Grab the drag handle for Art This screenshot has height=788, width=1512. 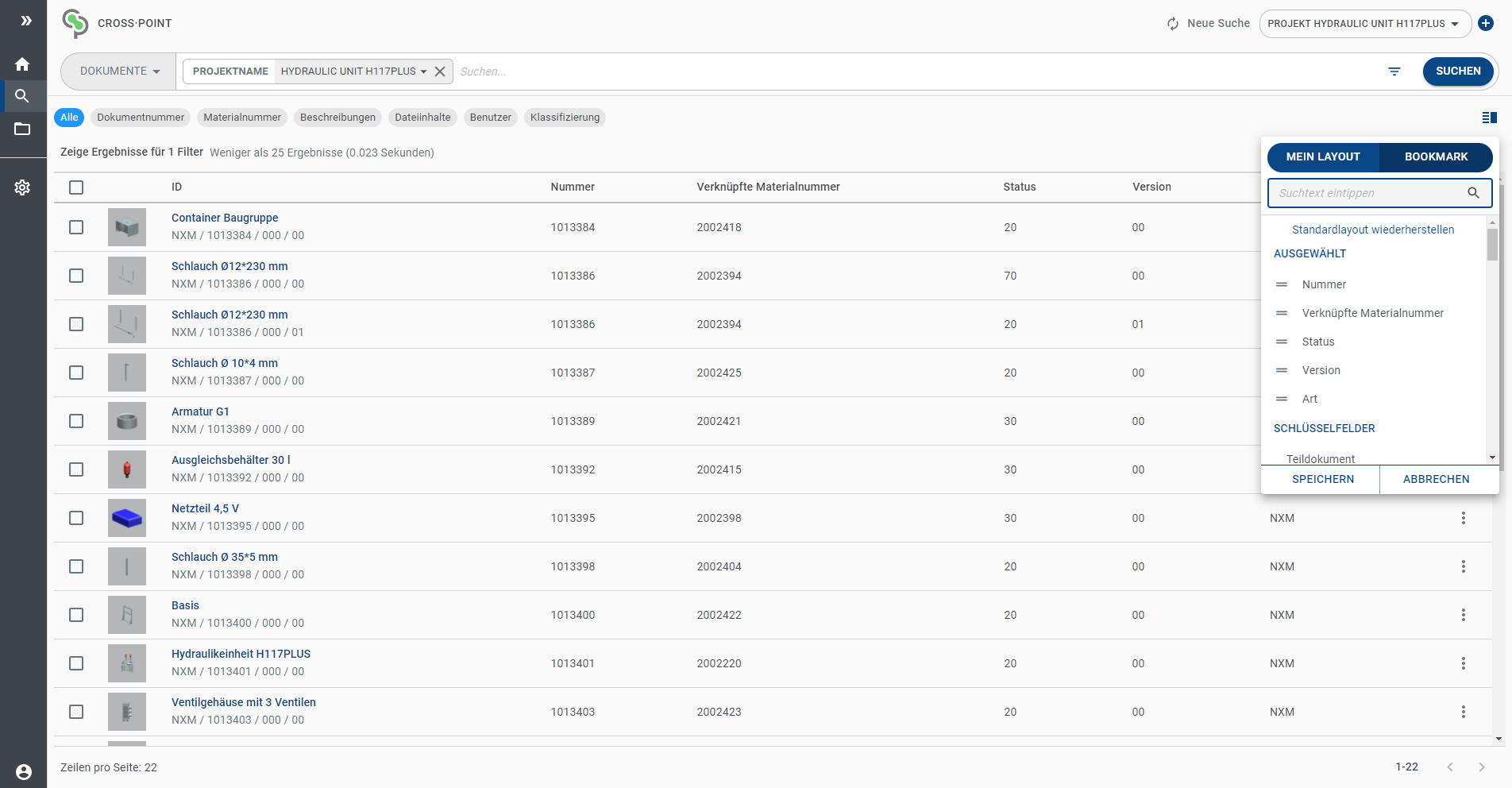point(1282,399)
